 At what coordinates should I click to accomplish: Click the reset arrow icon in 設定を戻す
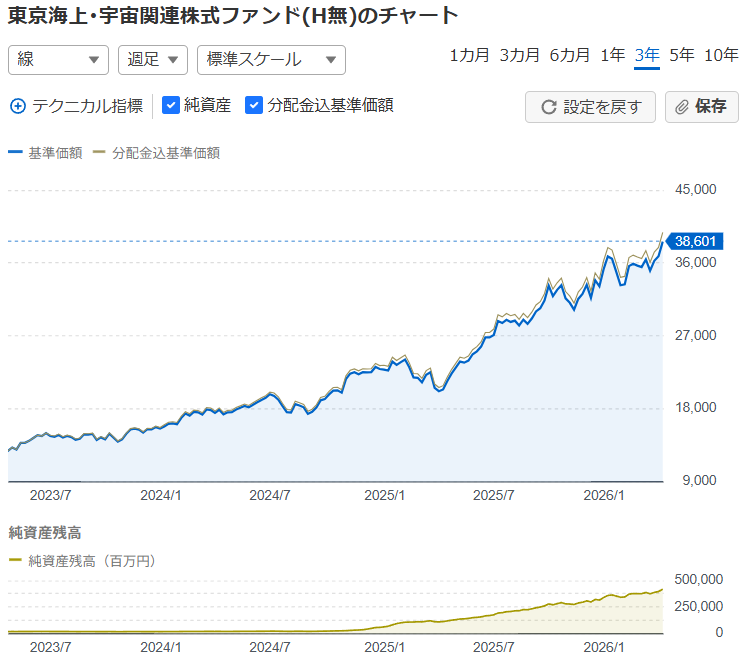click(x=548, y=107)
